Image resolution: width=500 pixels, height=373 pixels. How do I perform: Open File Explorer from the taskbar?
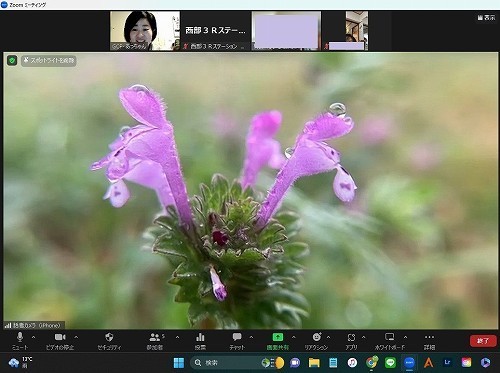click(x=314, y=362)
